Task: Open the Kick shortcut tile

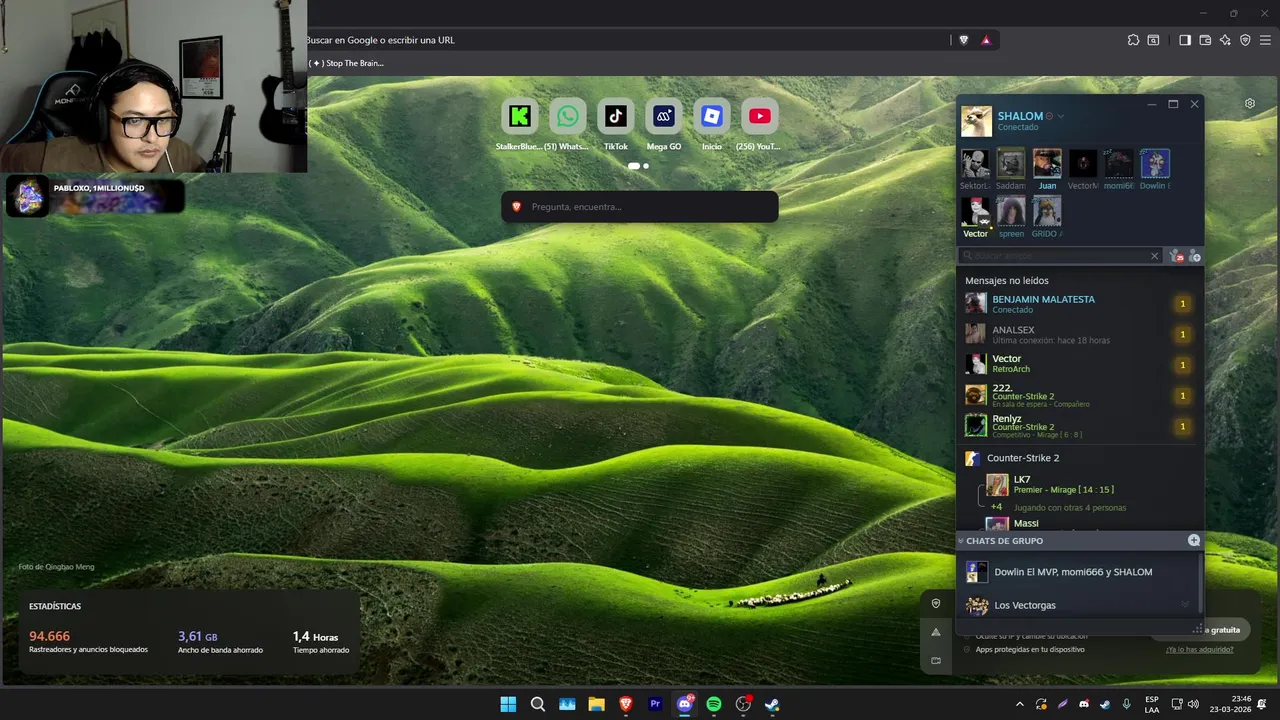Action: tap(519, 116)
